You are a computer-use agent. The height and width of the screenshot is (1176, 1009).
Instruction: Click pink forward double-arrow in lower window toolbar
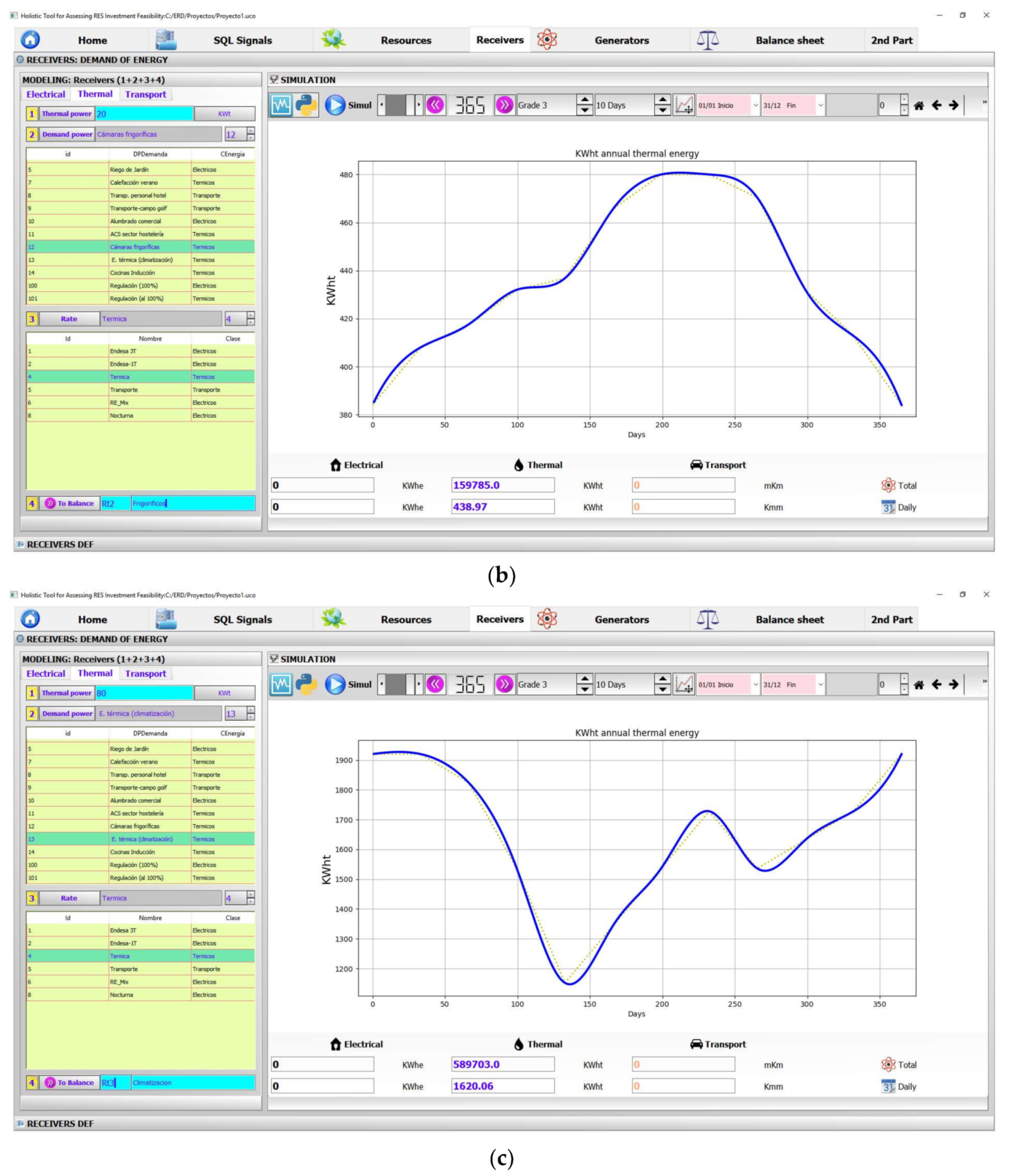click(504, 685)
